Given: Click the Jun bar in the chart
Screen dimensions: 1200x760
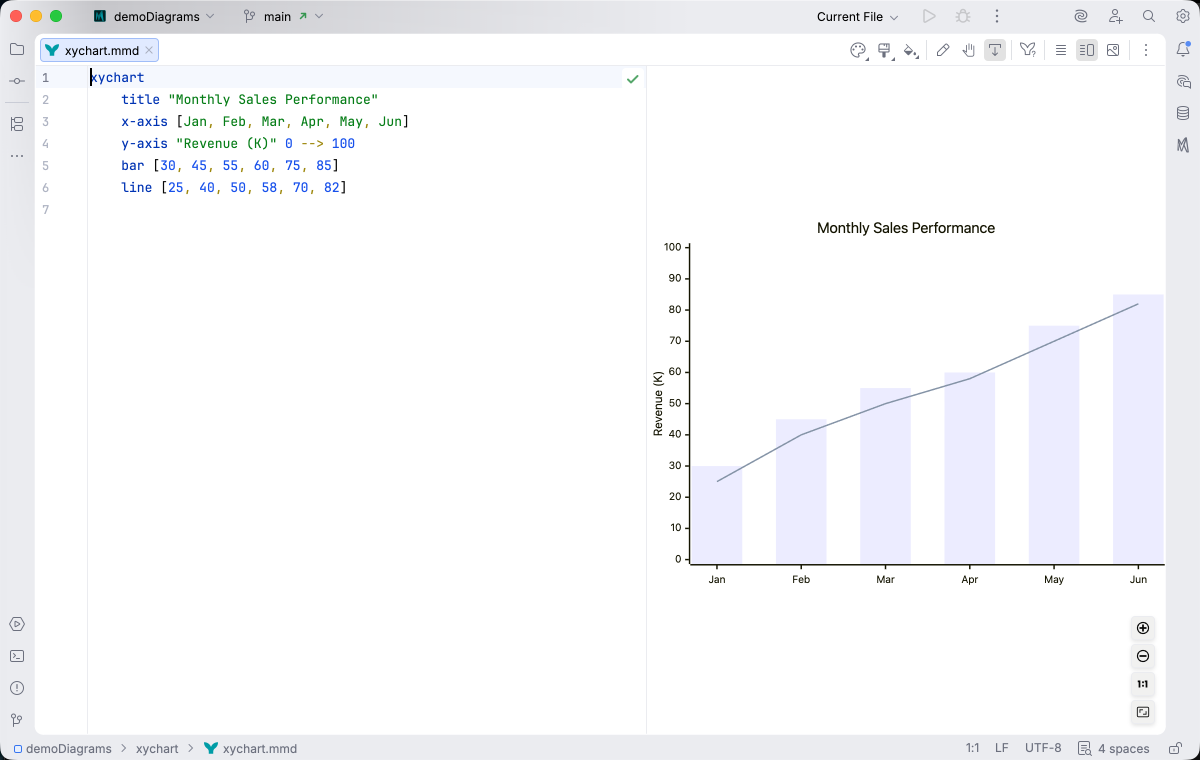Looking at the screenshot, I should point(1138,428).
